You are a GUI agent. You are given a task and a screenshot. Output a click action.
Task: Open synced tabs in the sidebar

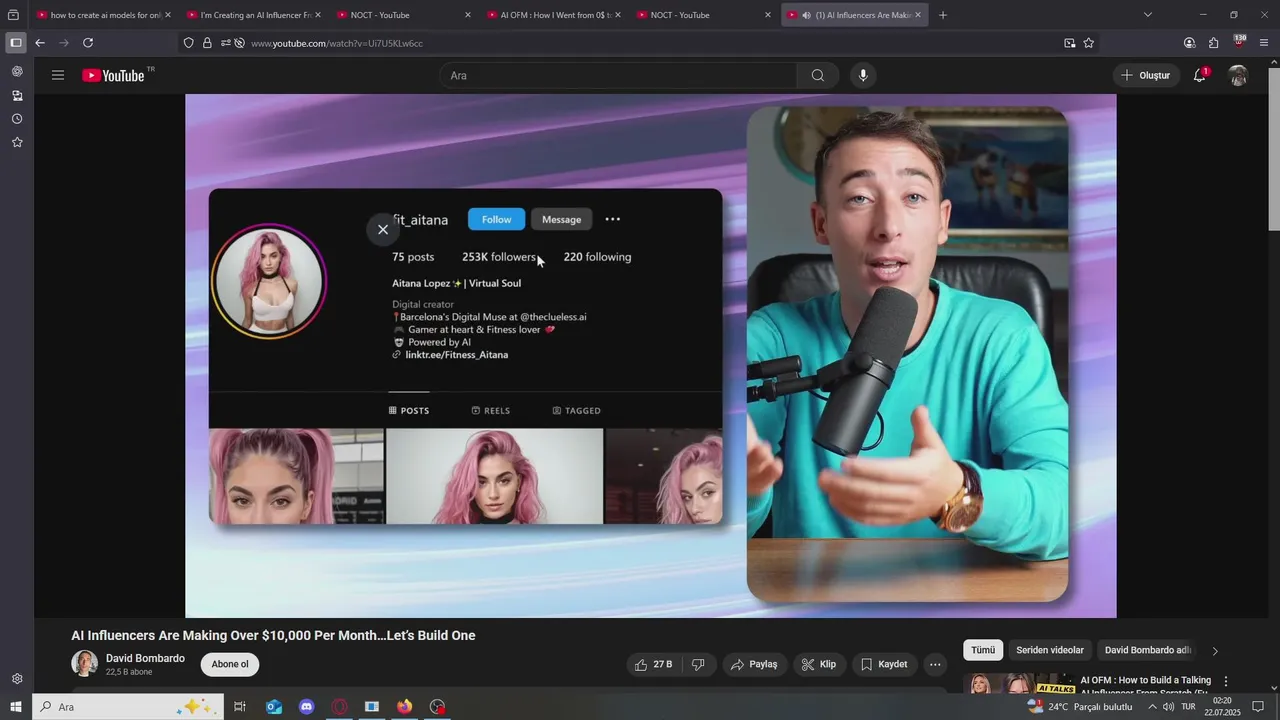(x=17, y=95)
